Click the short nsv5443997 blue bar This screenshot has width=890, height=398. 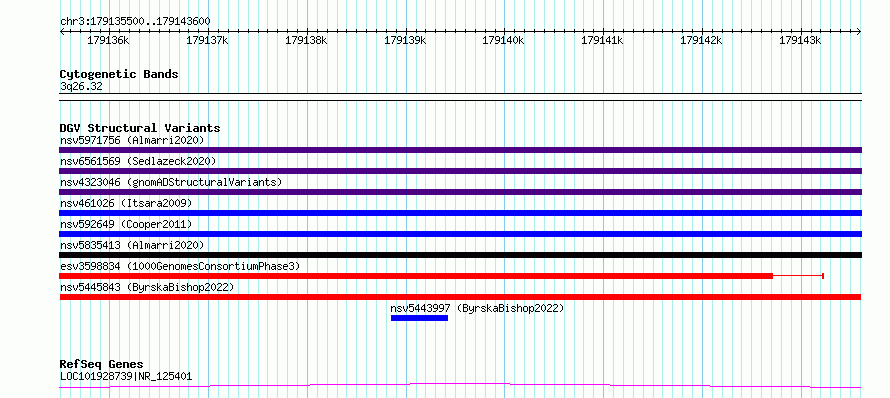(419, 318)
